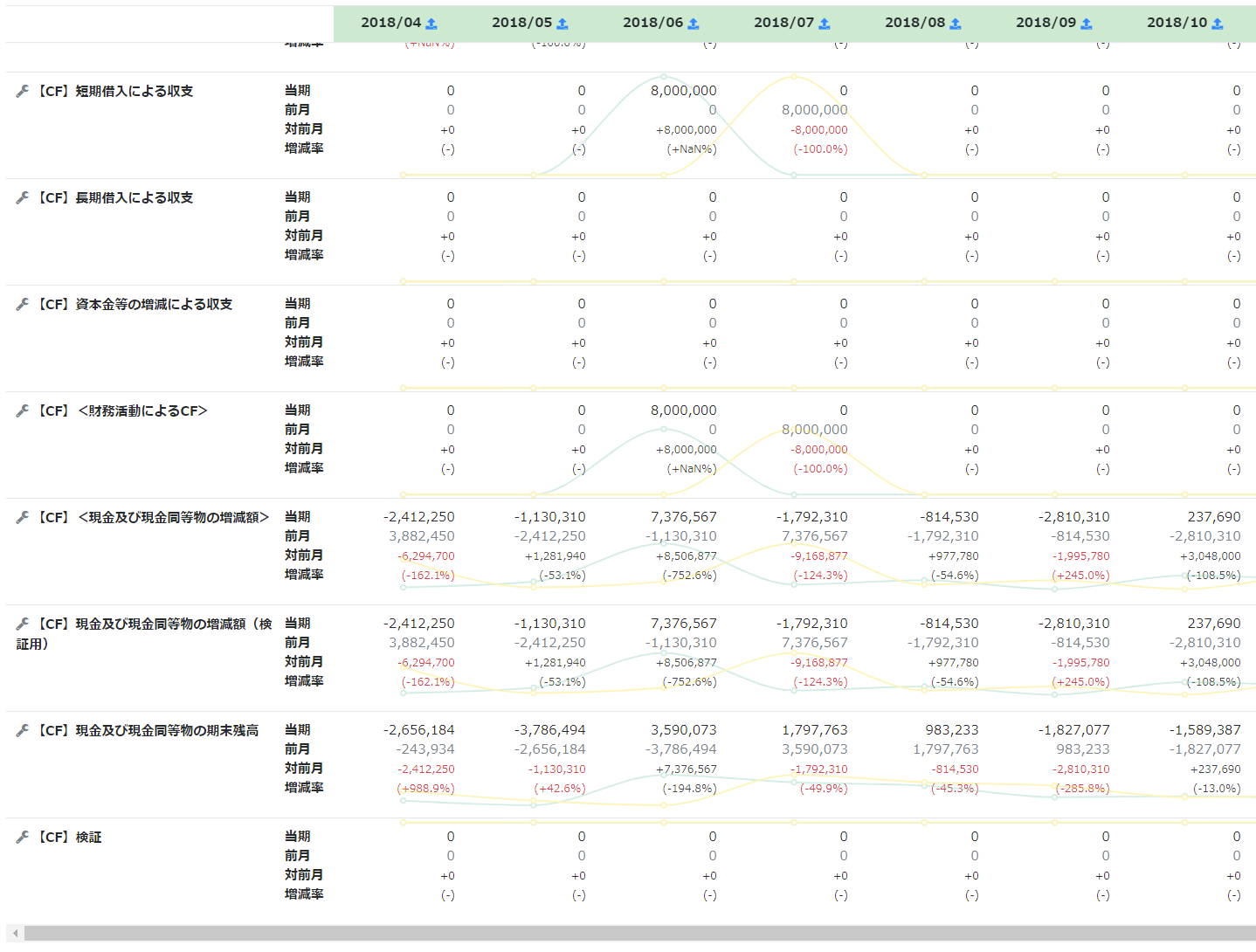Viewport: 1256px width, 952px height.
Task: Open wrench settings for 短期借入による収支
Action: 23,91
